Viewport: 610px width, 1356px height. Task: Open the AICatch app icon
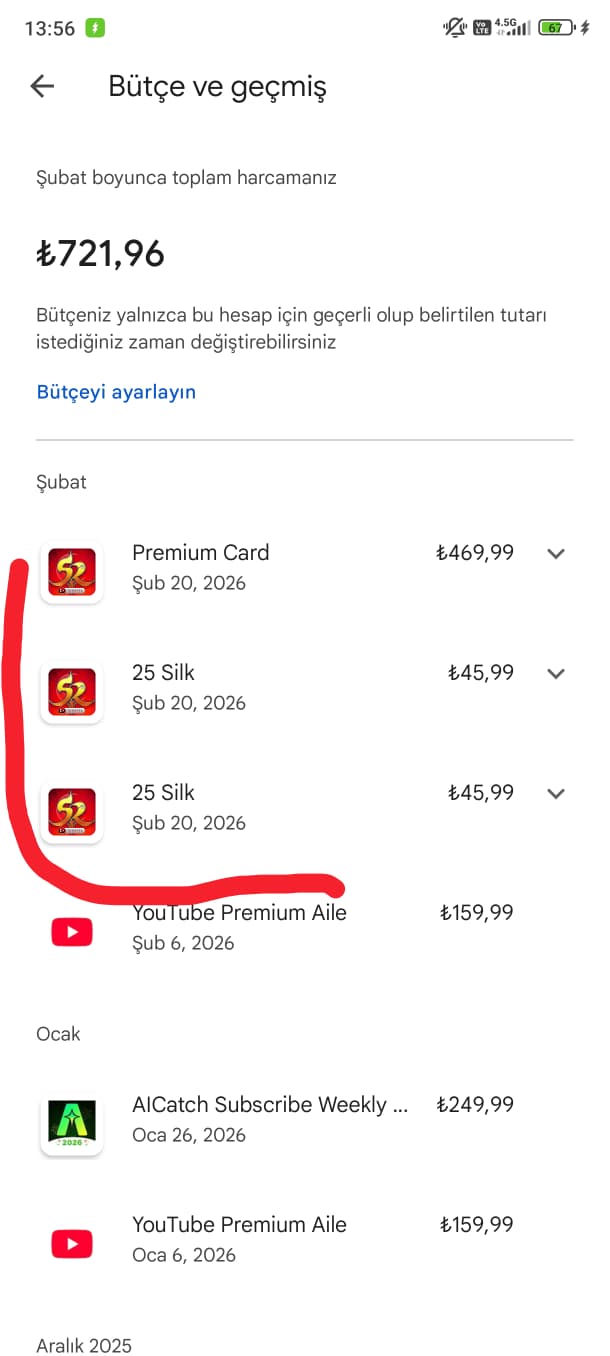pos(72,1124)
